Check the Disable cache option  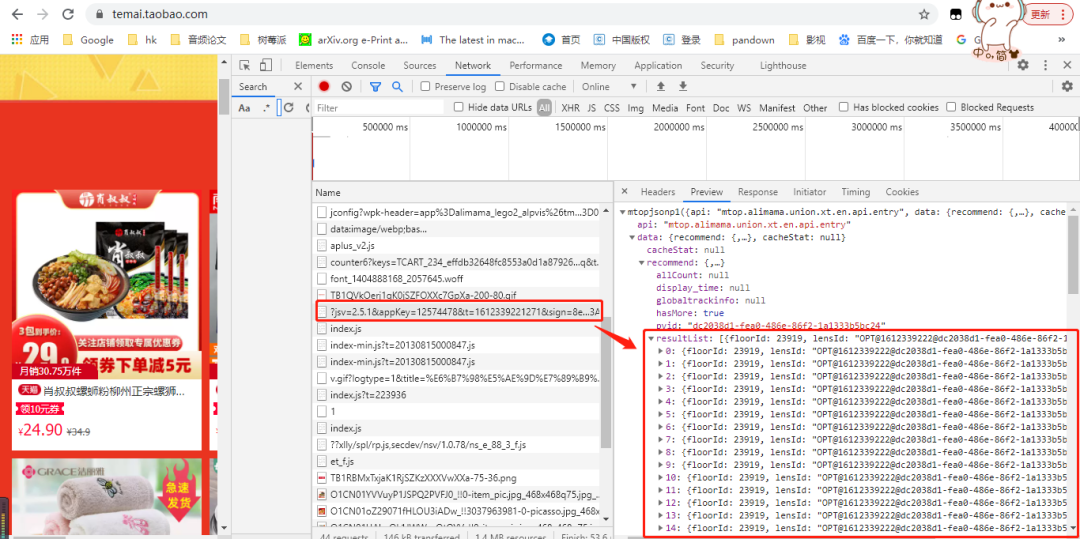coord(501,87)
